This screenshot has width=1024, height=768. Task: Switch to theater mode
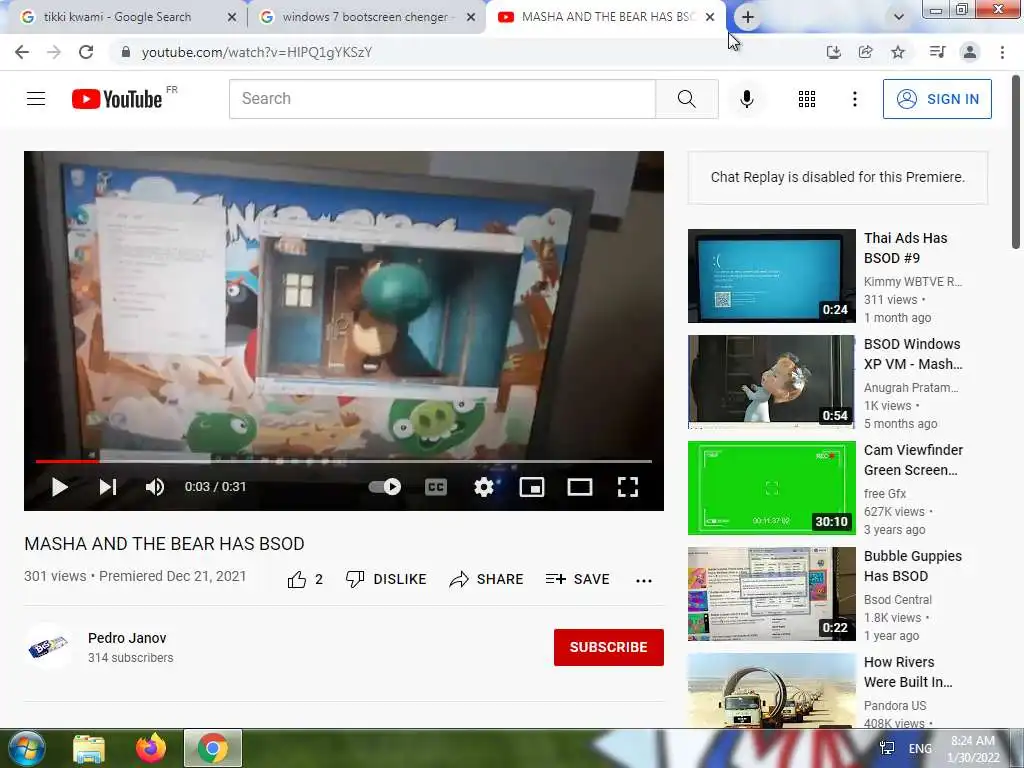tap(580, 487)
